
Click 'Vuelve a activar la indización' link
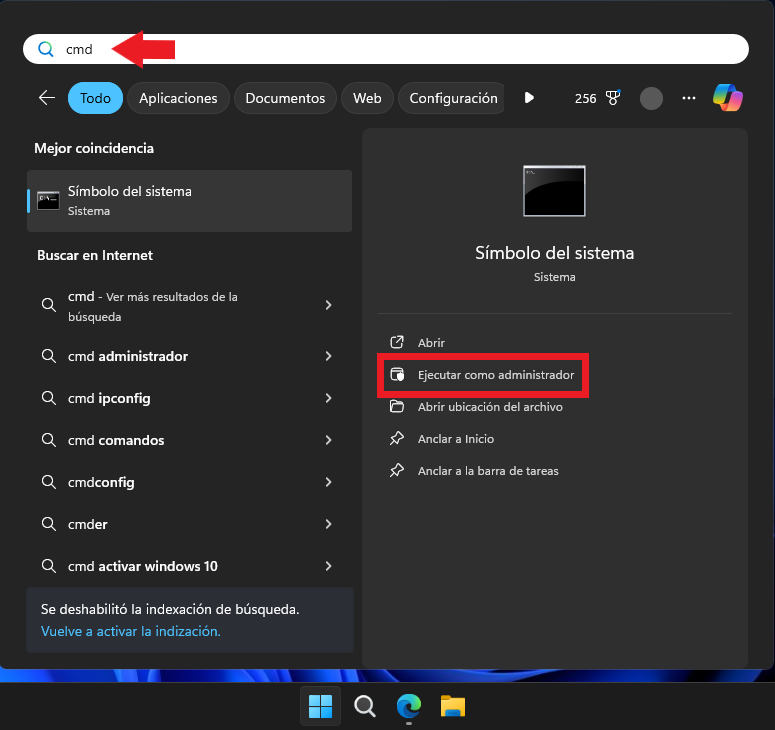pos(130,631)
